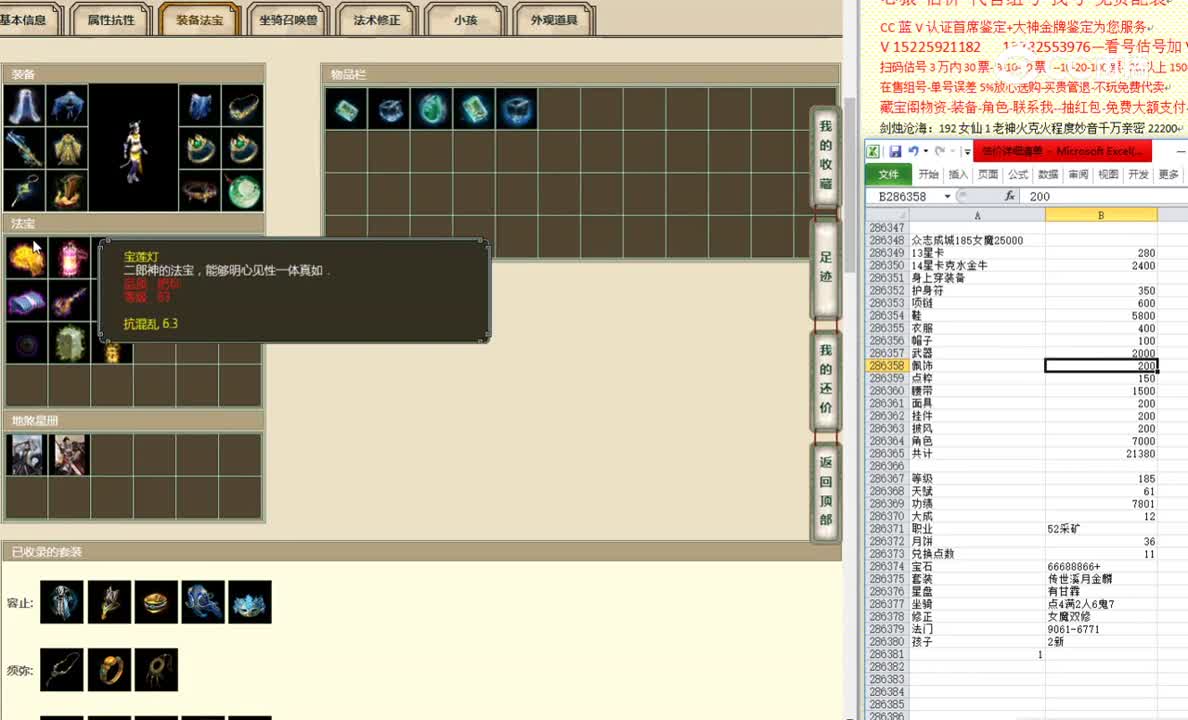The width and height of the screenshot is (1188, 720).
Task: Click the Excel formula bar showing 200
Action: (x=1106, y=196)
